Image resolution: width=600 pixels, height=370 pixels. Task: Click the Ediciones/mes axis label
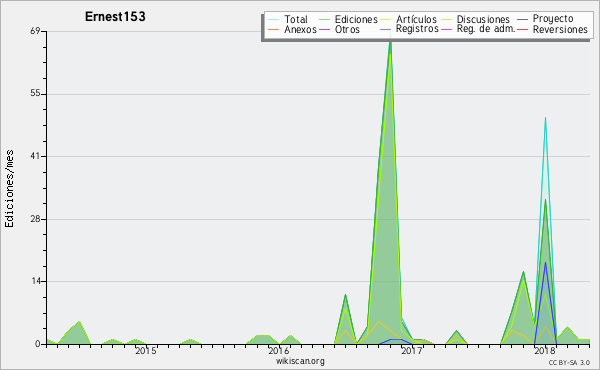click(9, 189)
